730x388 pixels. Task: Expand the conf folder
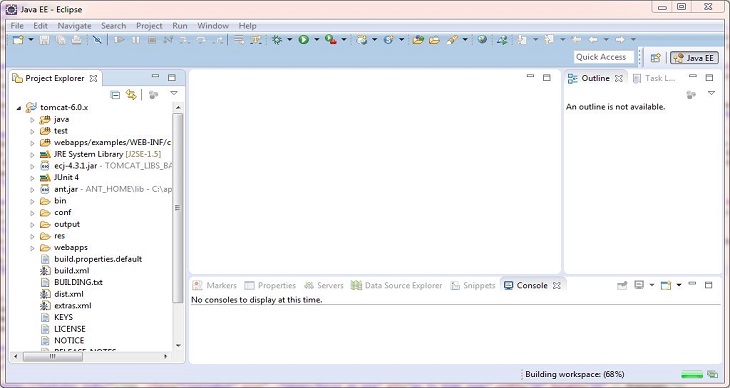32,213
